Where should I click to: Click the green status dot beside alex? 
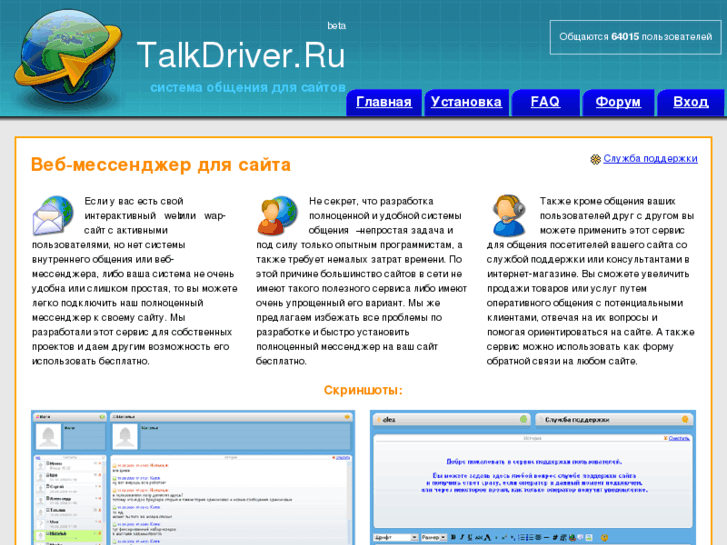coord(523,419)
